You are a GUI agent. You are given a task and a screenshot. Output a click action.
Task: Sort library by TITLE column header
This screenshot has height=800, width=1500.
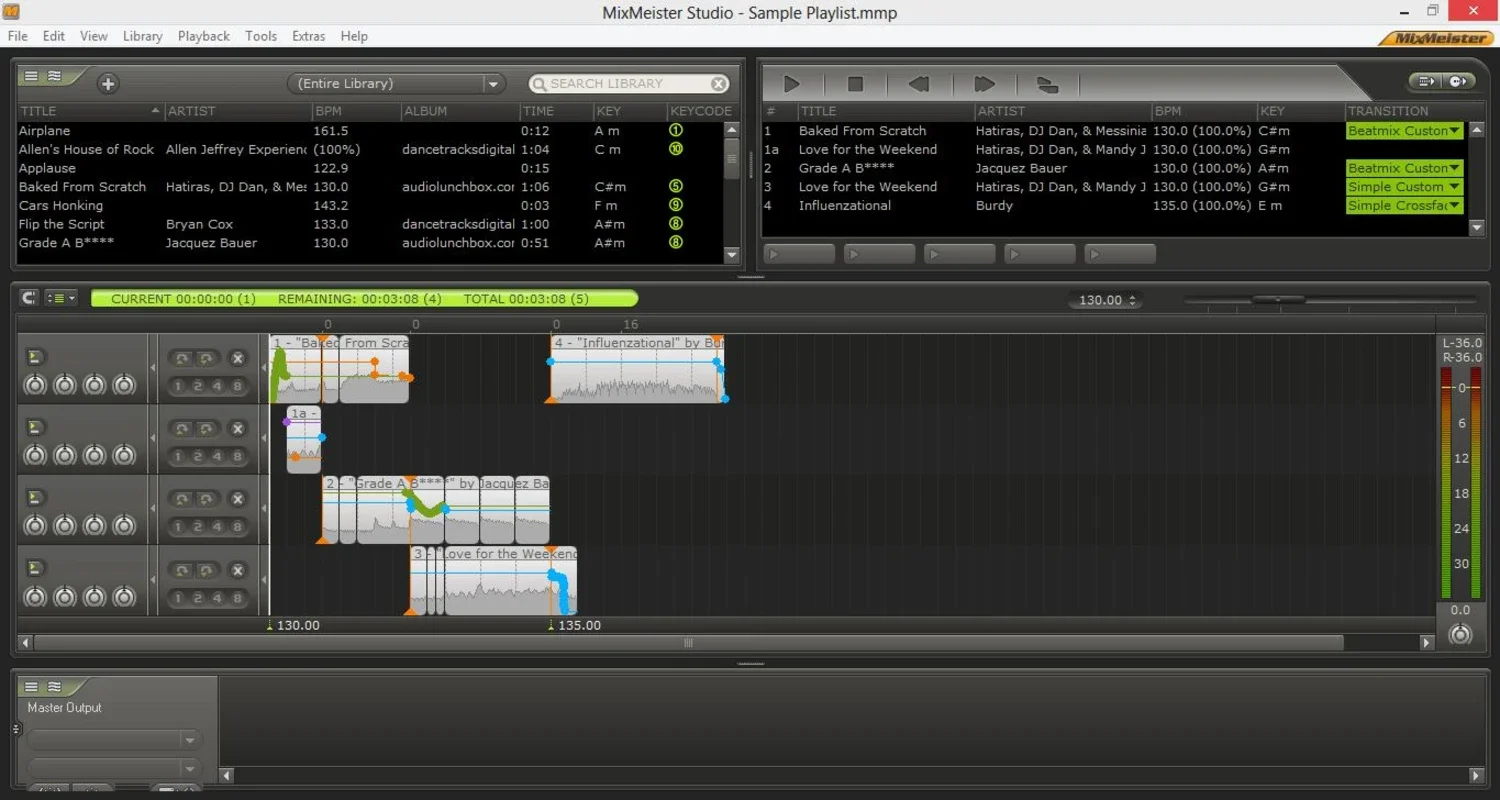(x=89, y=111)
